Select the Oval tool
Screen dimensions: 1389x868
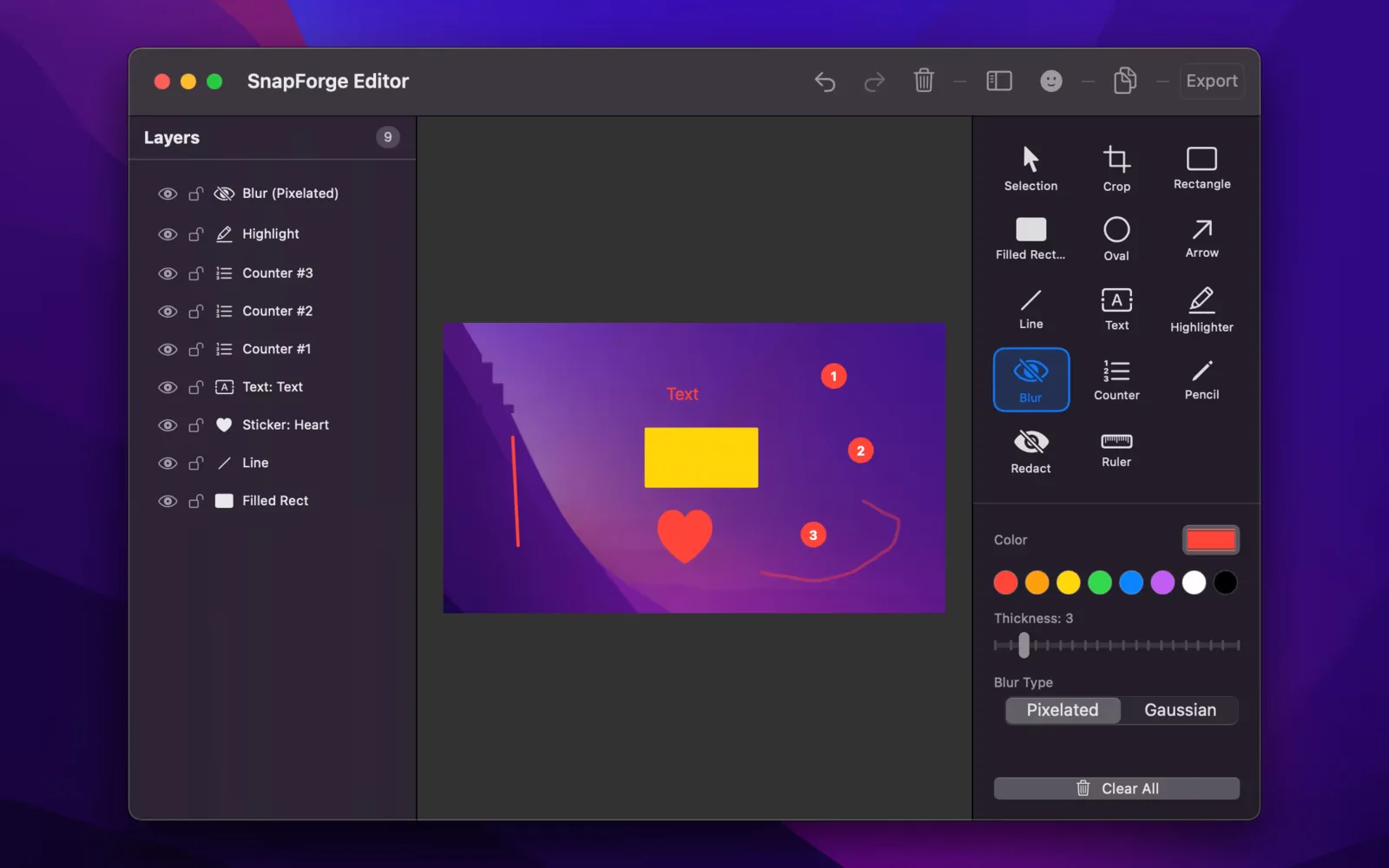pos(1116,239)
